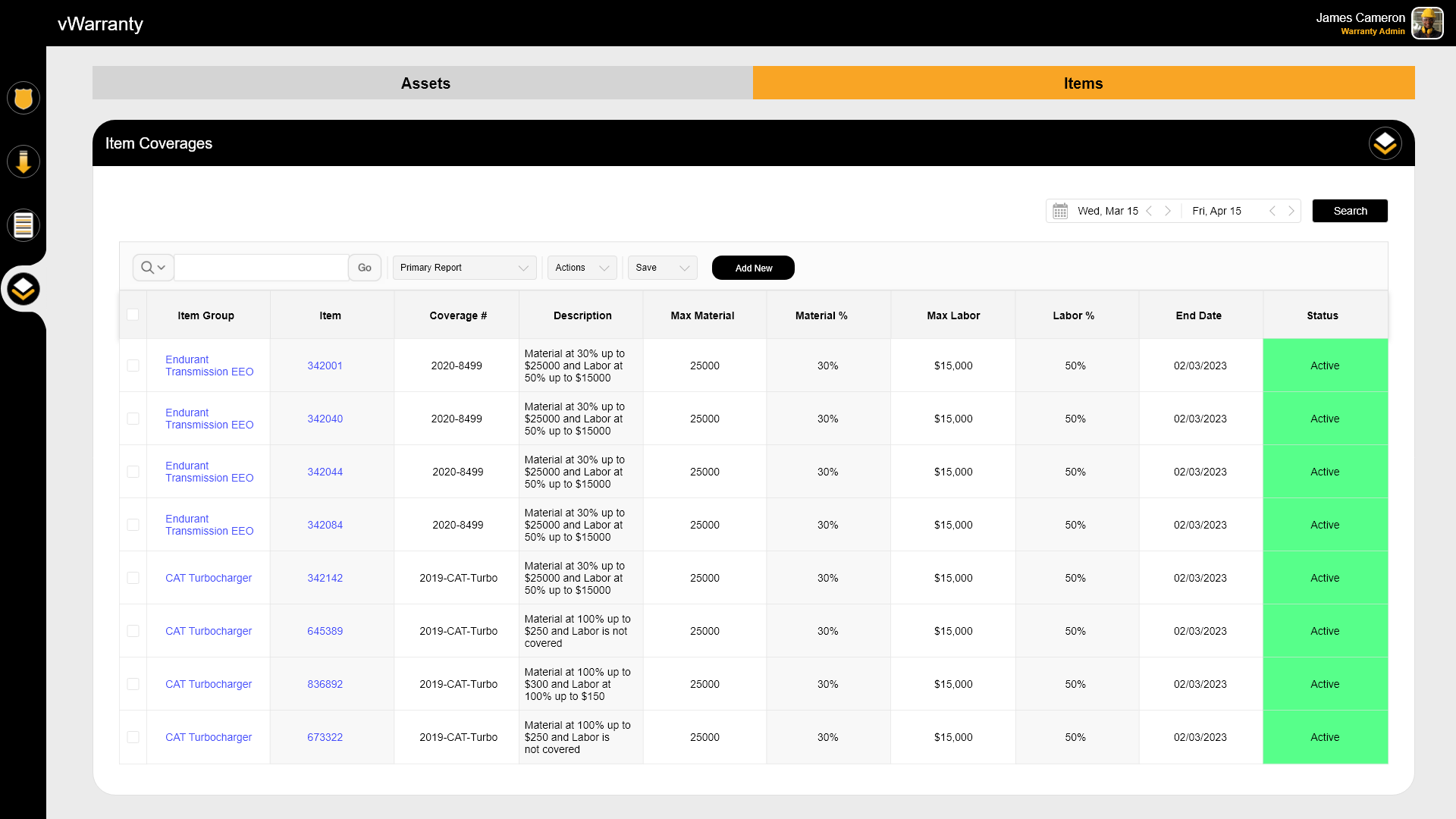Viewport: 1456px width, 819px height.
Task: Select the layers icon in the sidebar
Action: pos(24,289)
